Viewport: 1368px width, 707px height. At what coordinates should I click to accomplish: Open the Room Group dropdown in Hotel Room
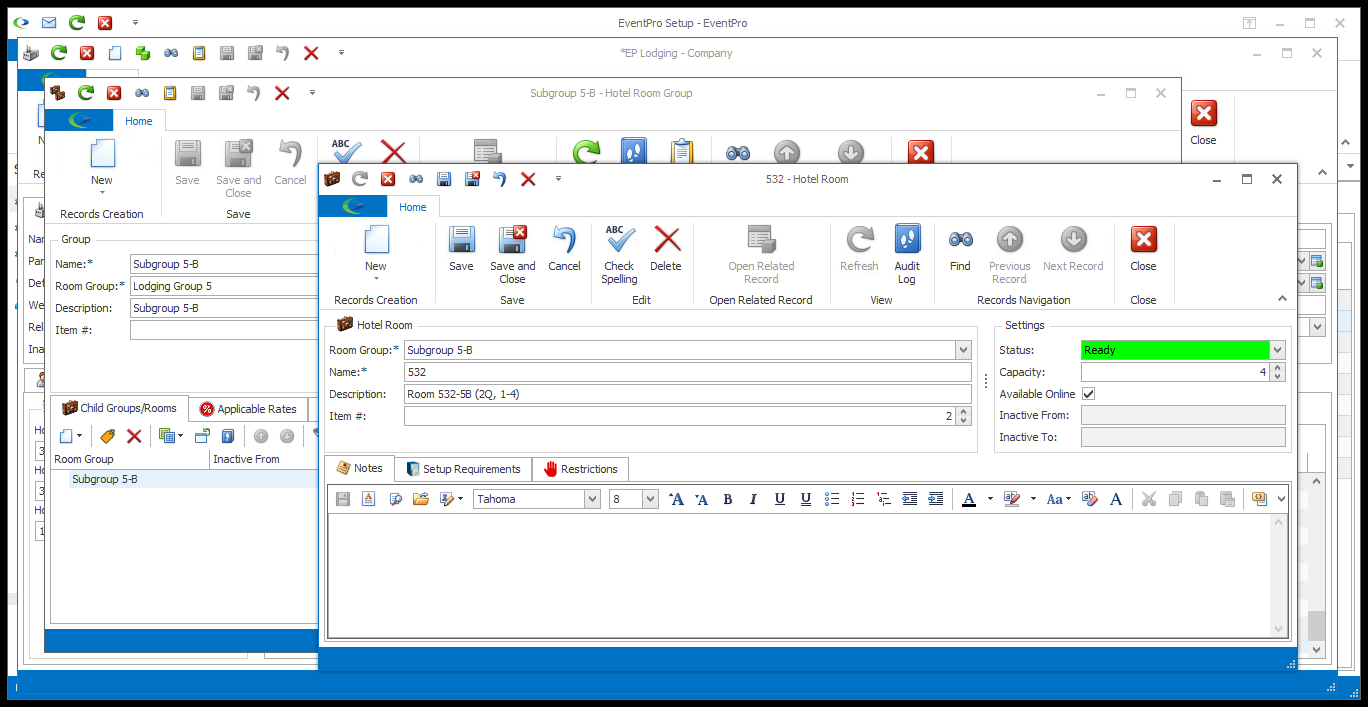click(963, 350)
